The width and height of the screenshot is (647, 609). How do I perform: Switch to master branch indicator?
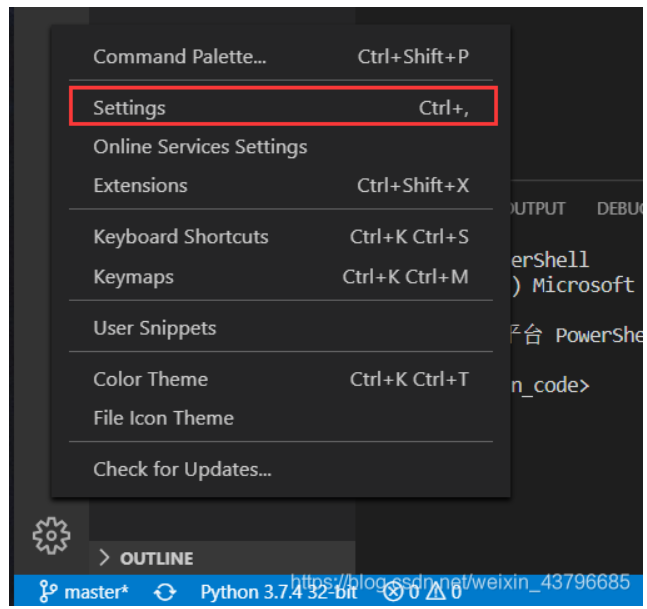(x=96, y=592)
